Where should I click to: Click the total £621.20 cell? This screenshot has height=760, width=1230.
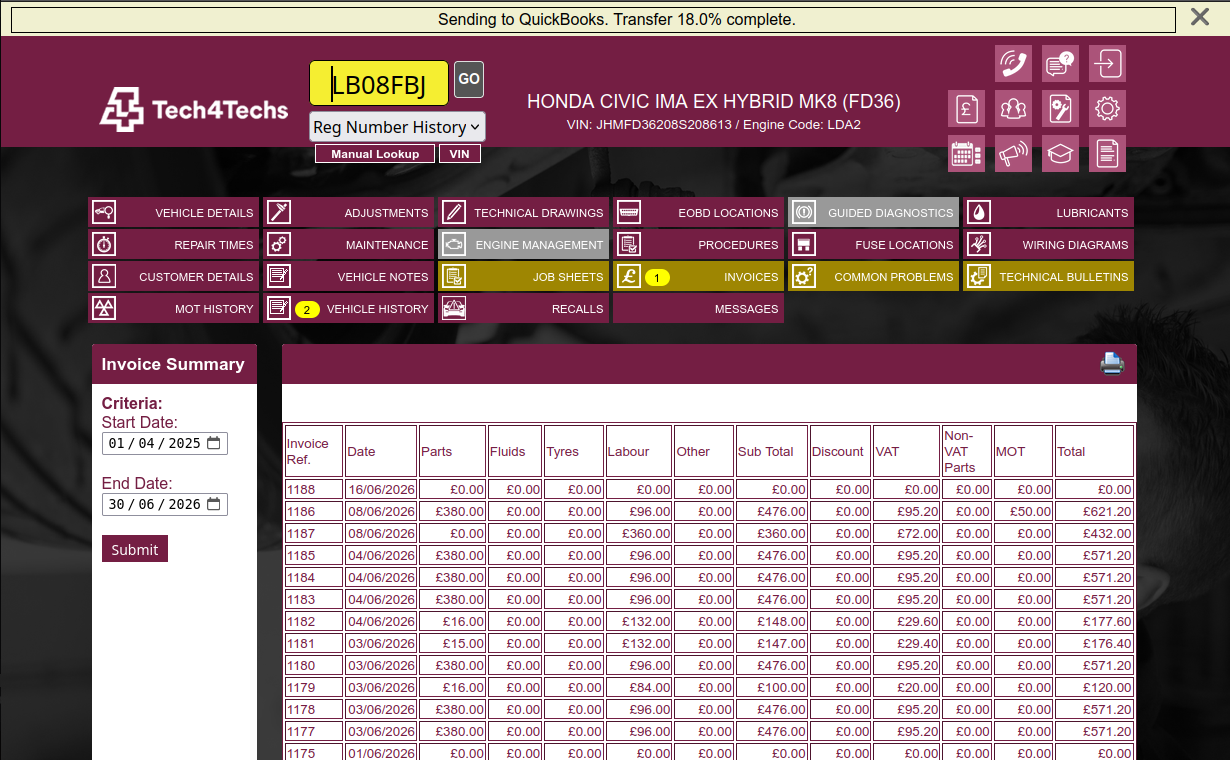[1094, 511]
